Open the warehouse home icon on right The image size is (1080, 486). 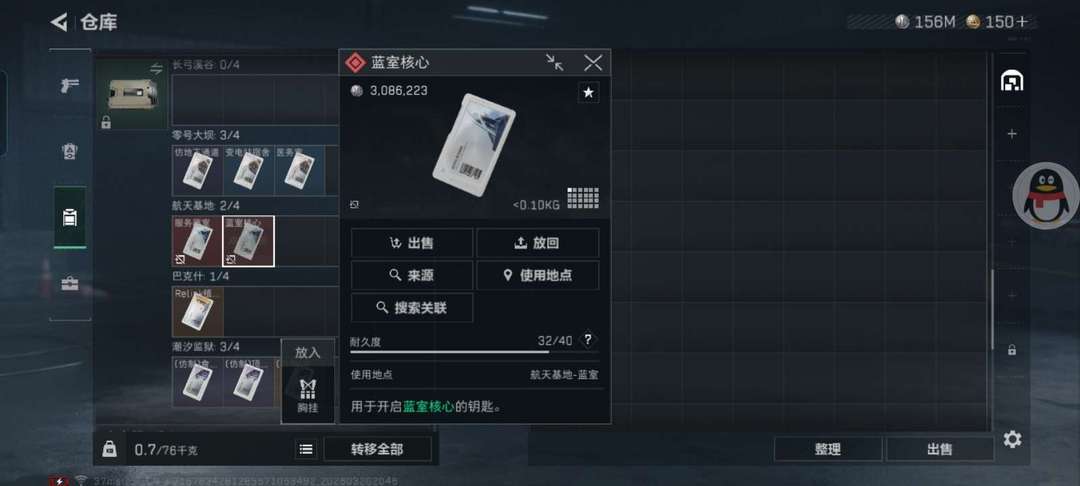point(1011,81)
